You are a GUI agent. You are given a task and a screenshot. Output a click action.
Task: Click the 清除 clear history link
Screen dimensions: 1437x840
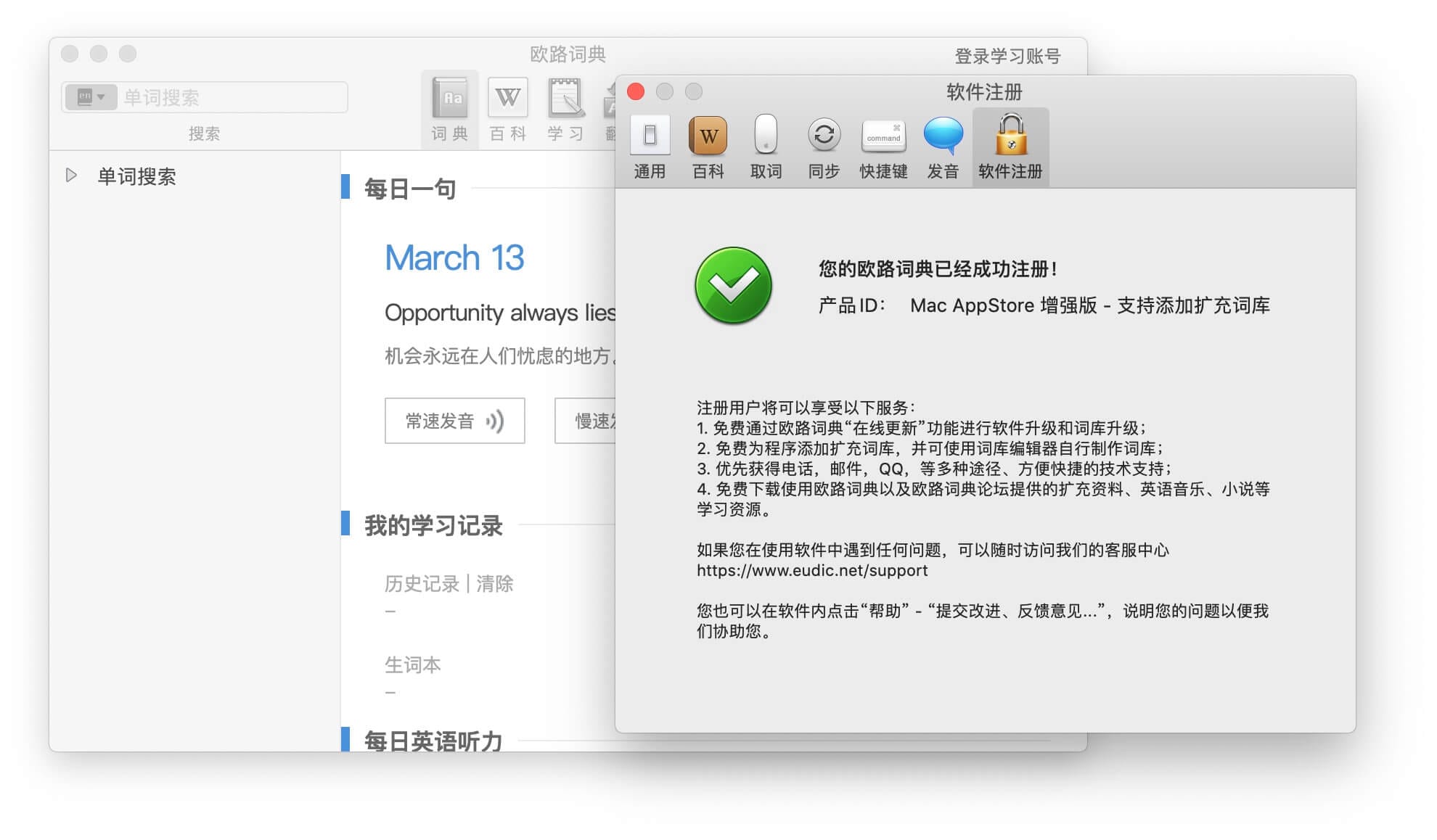click(495, 583)
